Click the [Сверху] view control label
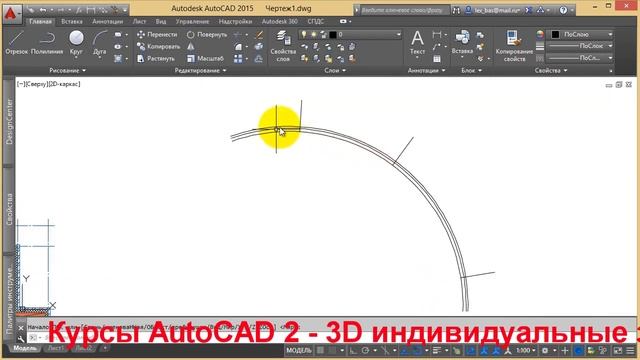Screen dimensions: 640x360 coord(36,84)
